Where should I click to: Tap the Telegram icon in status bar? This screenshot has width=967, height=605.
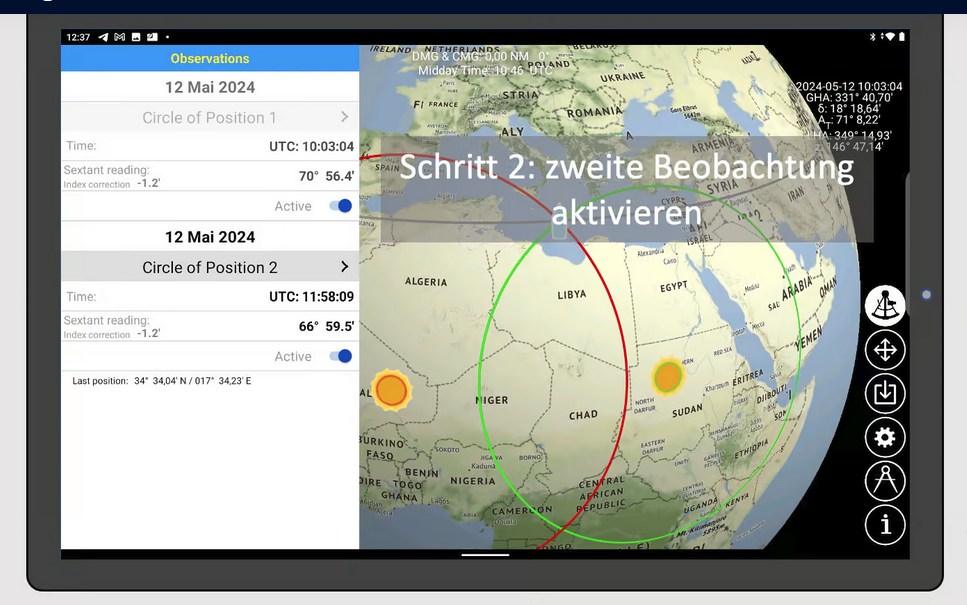[x=103, y=37]
